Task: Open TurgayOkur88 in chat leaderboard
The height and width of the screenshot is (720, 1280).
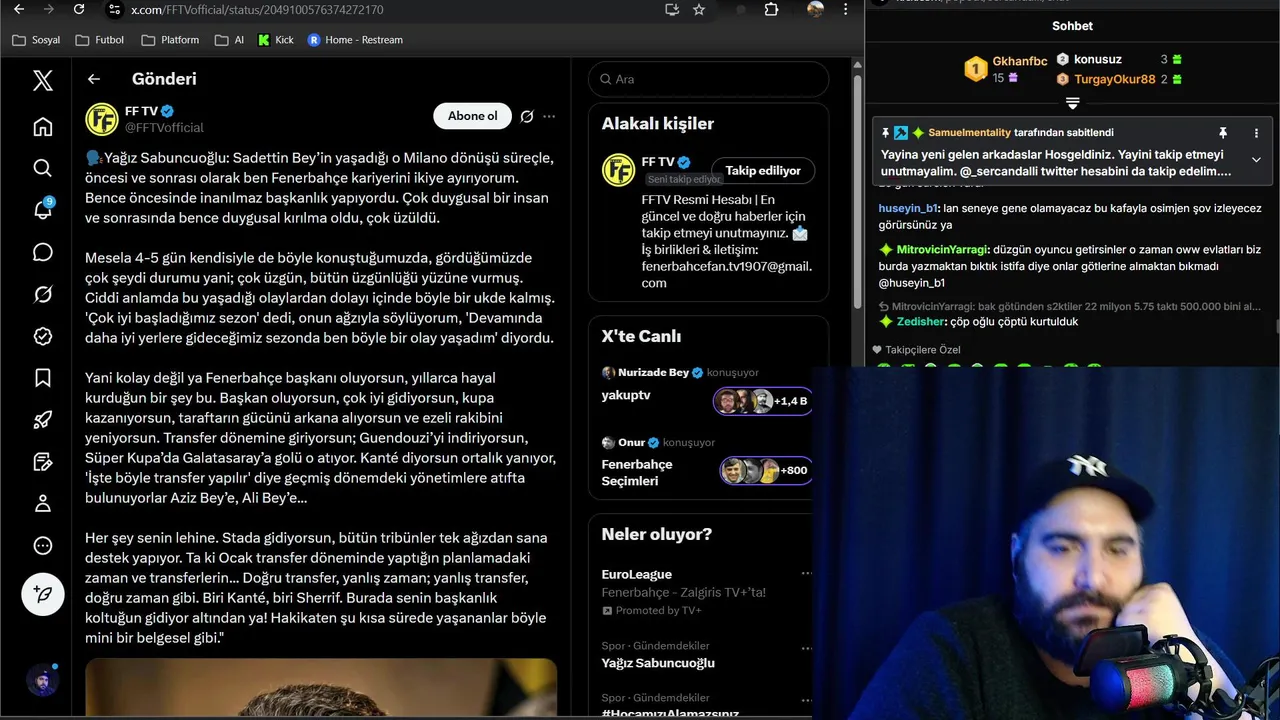Action: click(1115, 79)
